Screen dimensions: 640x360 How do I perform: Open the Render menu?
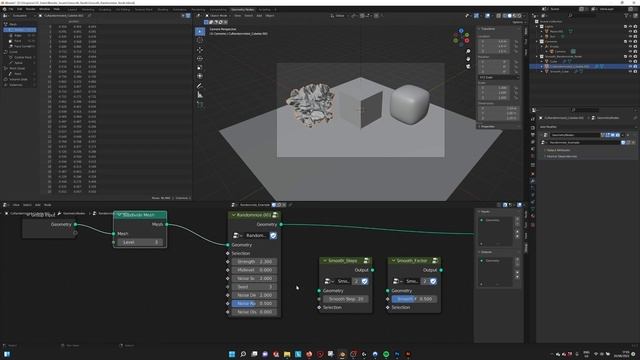coord(30,9)
